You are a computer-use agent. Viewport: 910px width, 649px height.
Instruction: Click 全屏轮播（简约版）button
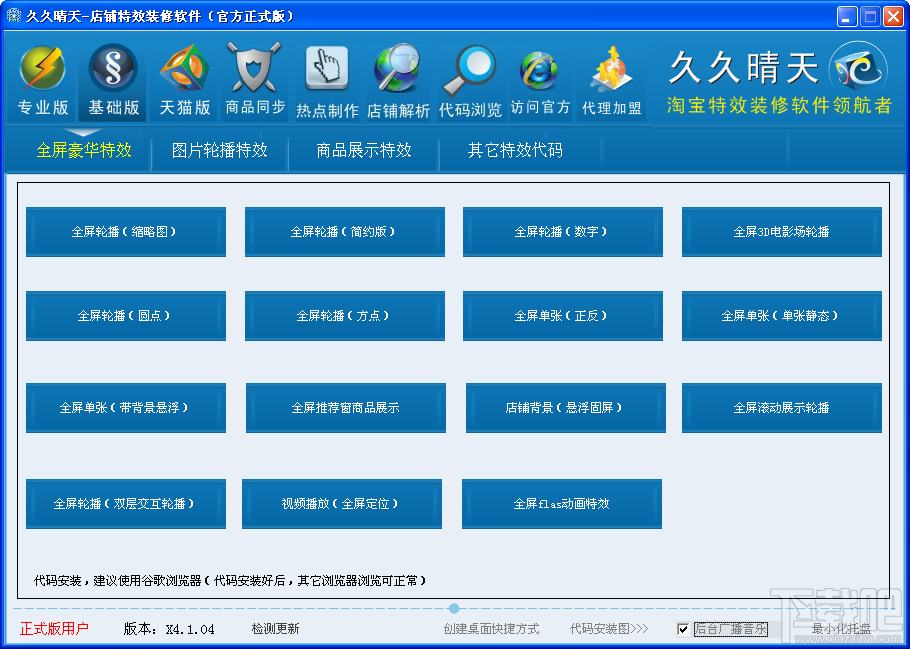coord(345,232)
